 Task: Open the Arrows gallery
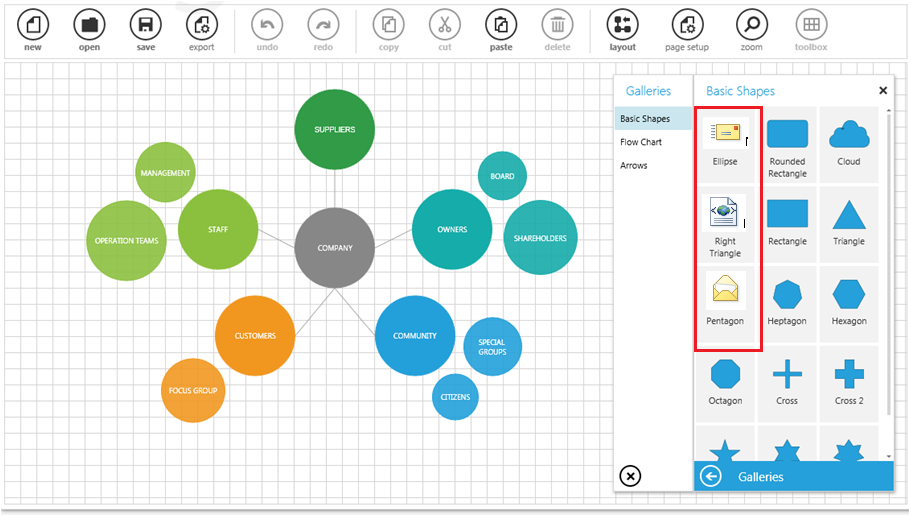[x=653, y=165]
